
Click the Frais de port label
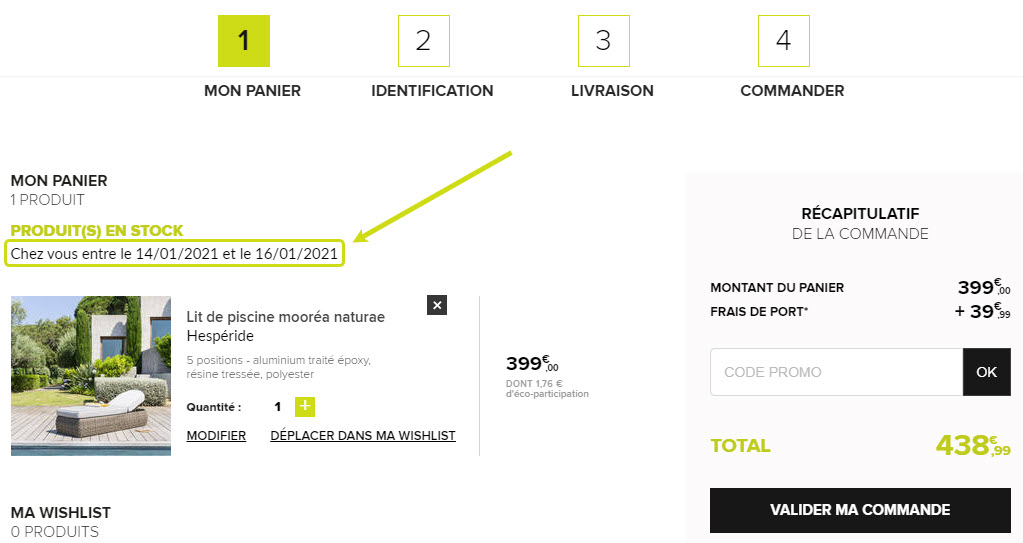[759, 312]
